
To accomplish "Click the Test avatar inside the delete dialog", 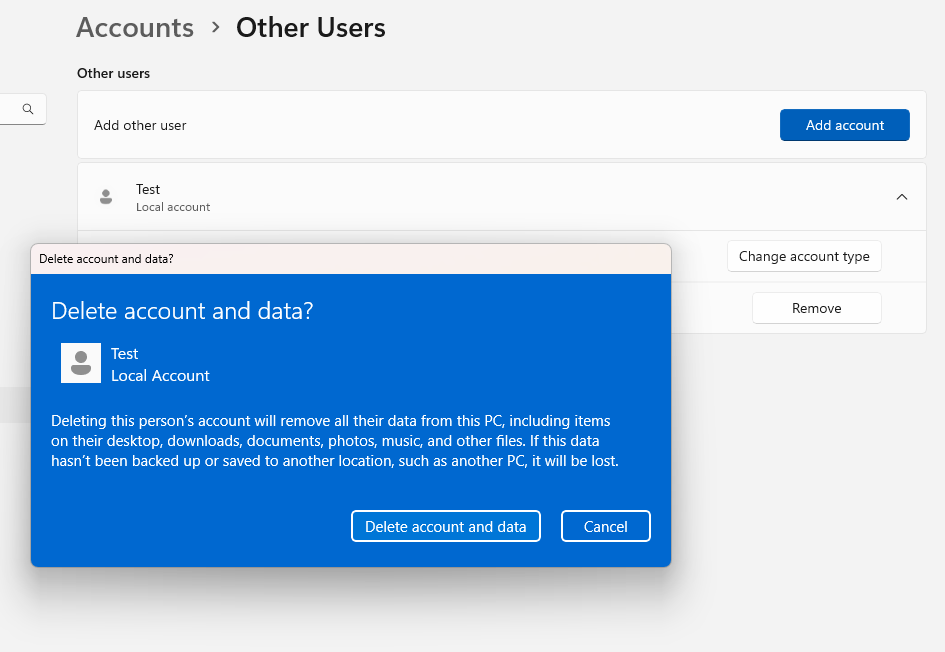I will point(81,363).
